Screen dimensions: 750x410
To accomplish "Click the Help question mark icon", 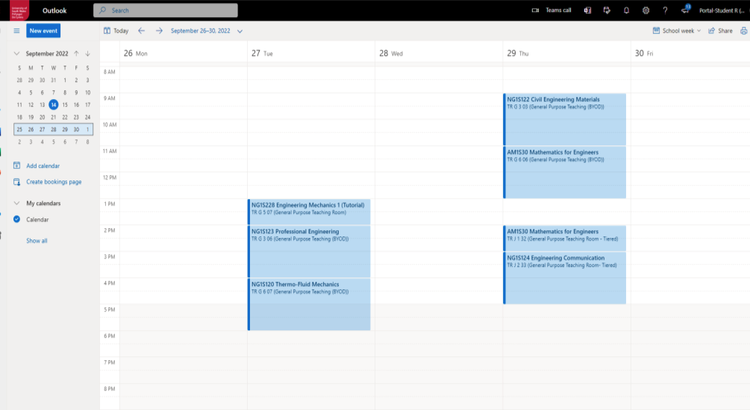I will pos(665,10).
